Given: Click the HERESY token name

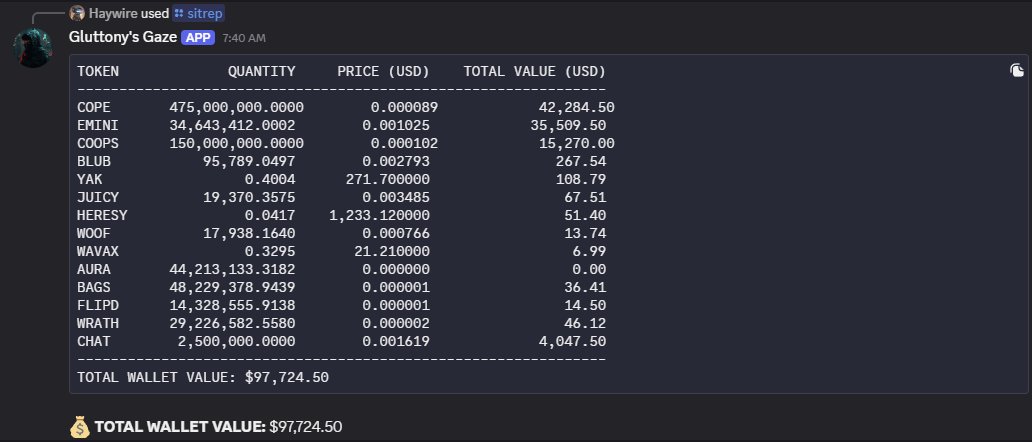Looking at the screenshot, I should click(102, 215).
